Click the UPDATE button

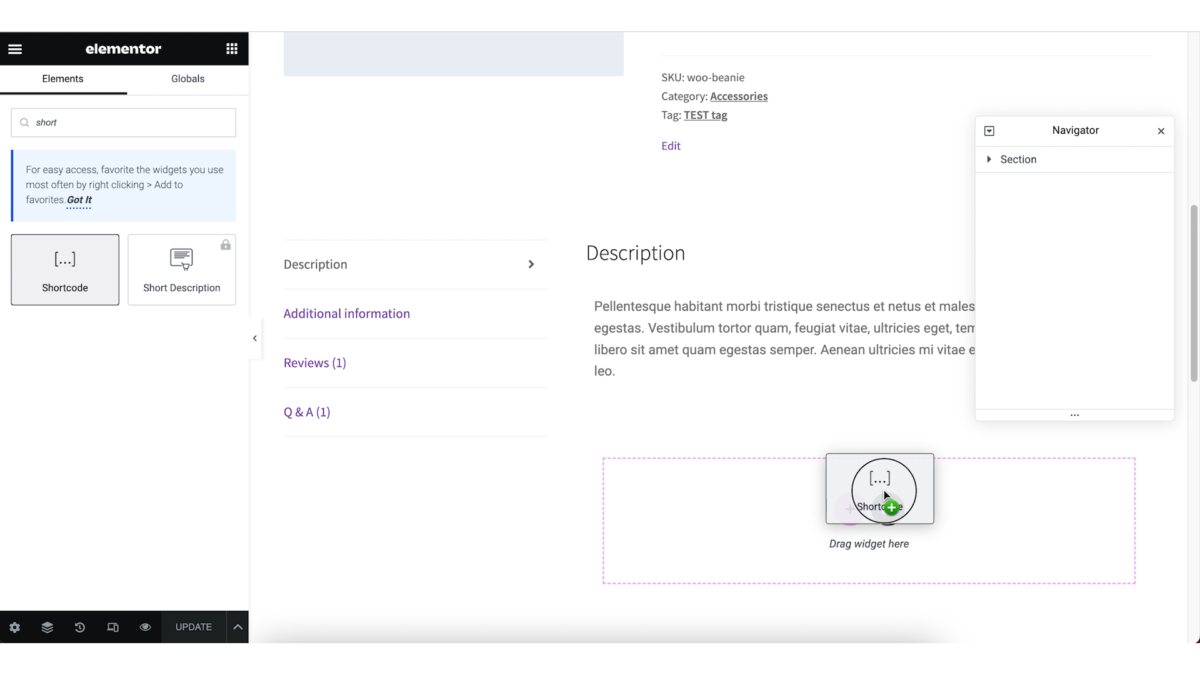click(193, 627)
